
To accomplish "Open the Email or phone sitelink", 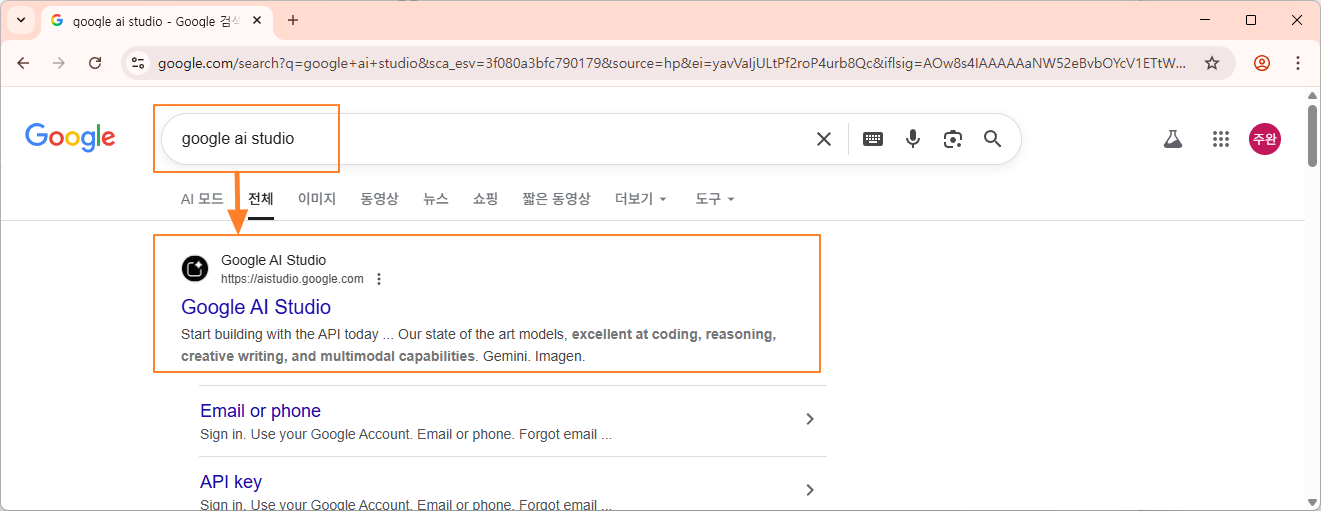I will tap(260, 411).
